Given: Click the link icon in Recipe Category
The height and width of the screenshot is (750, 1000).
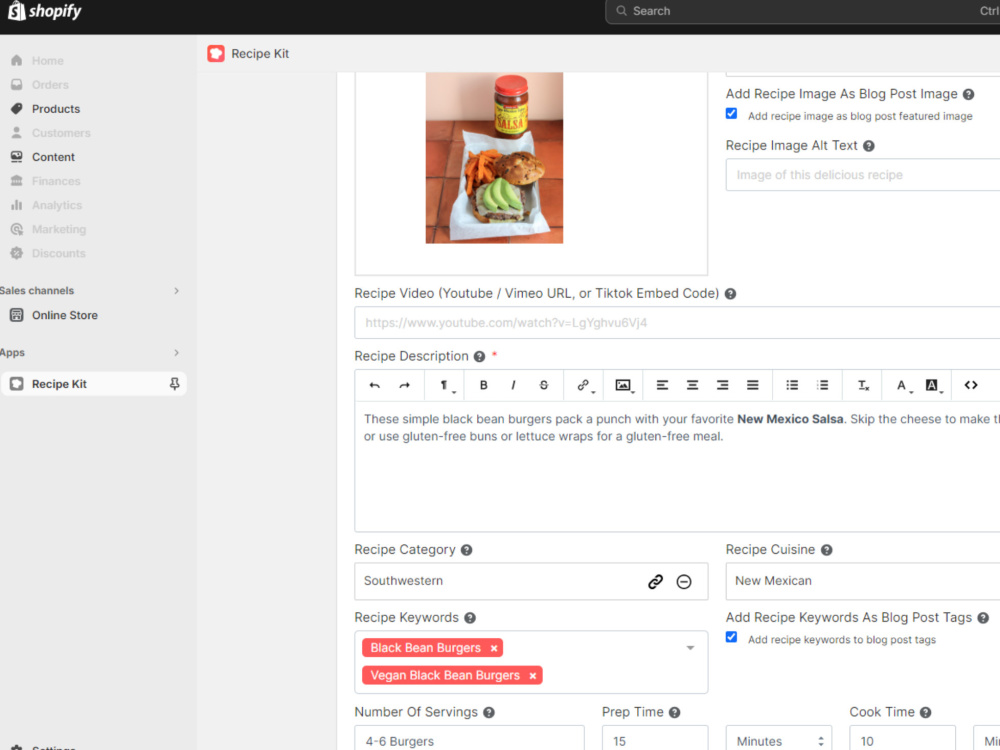Looking at the screenshot, I should (x=655, y=582).
